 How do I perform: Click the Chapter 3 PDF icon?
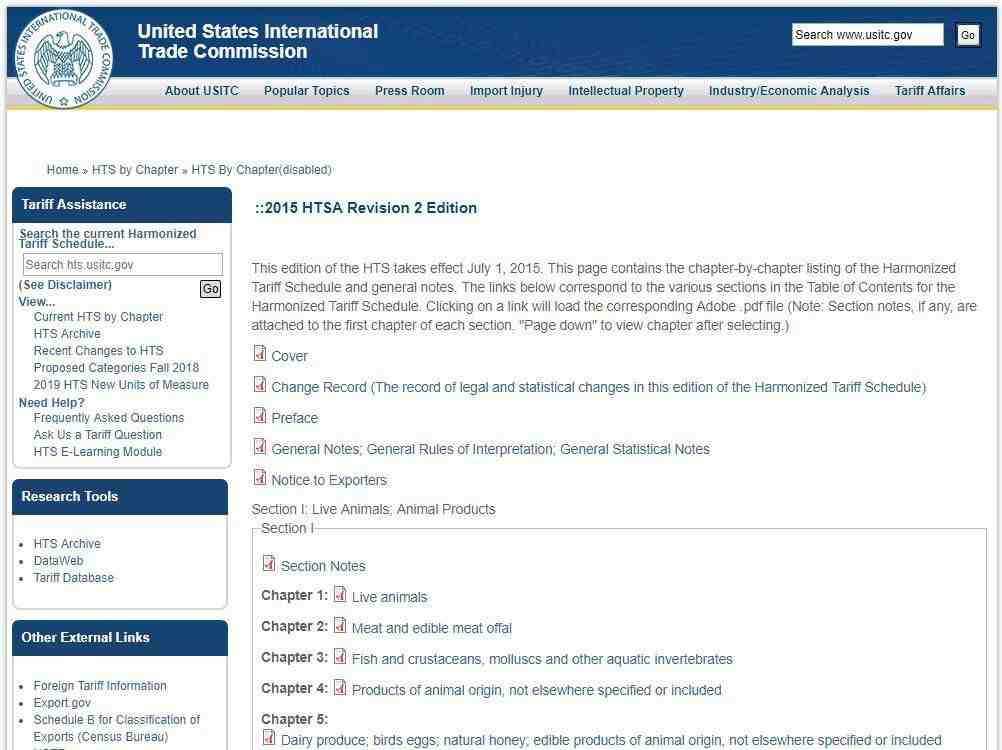(x=340, y=656)
